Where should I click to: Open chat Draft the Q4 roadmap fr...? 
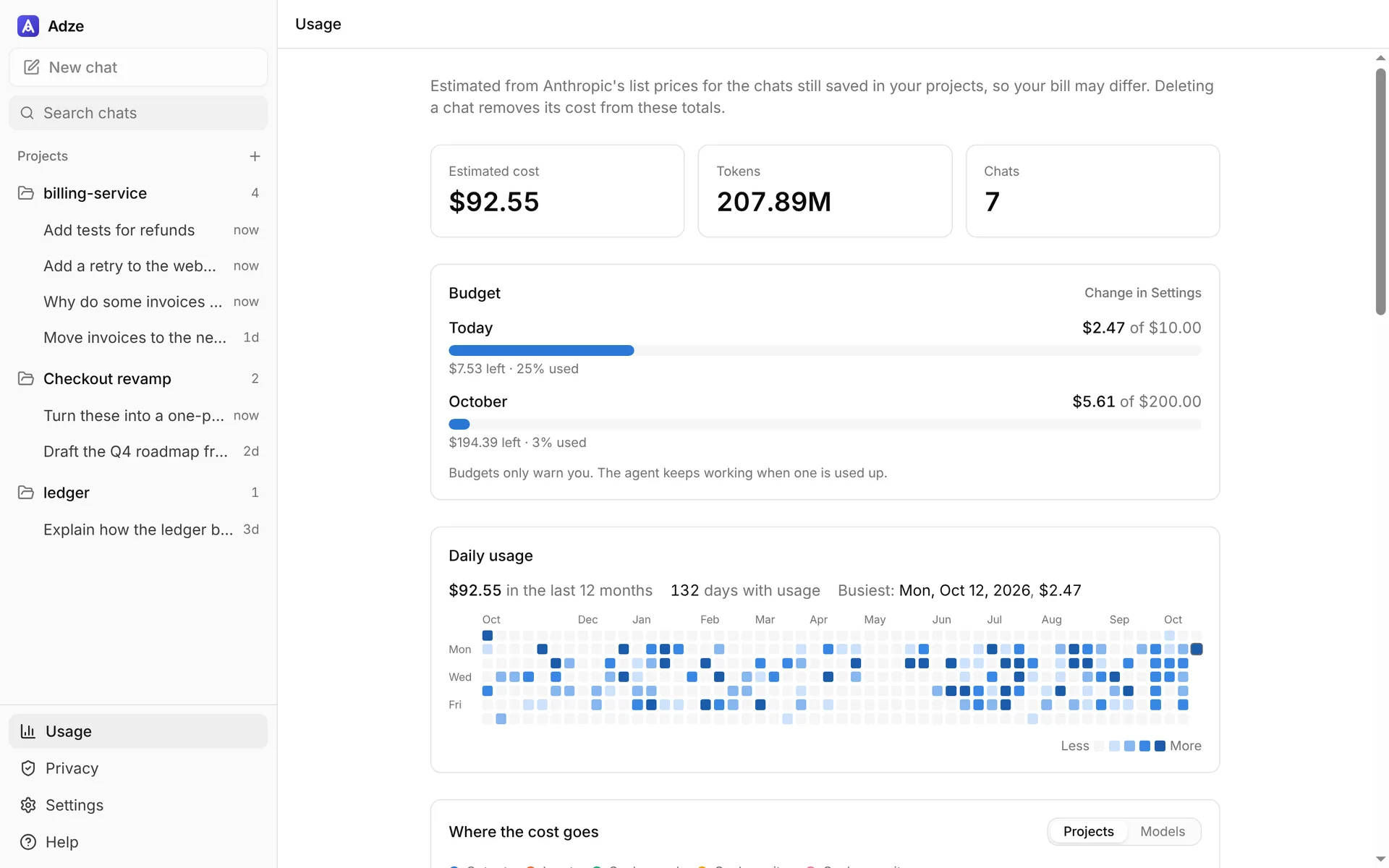click(x=138, y=451)
